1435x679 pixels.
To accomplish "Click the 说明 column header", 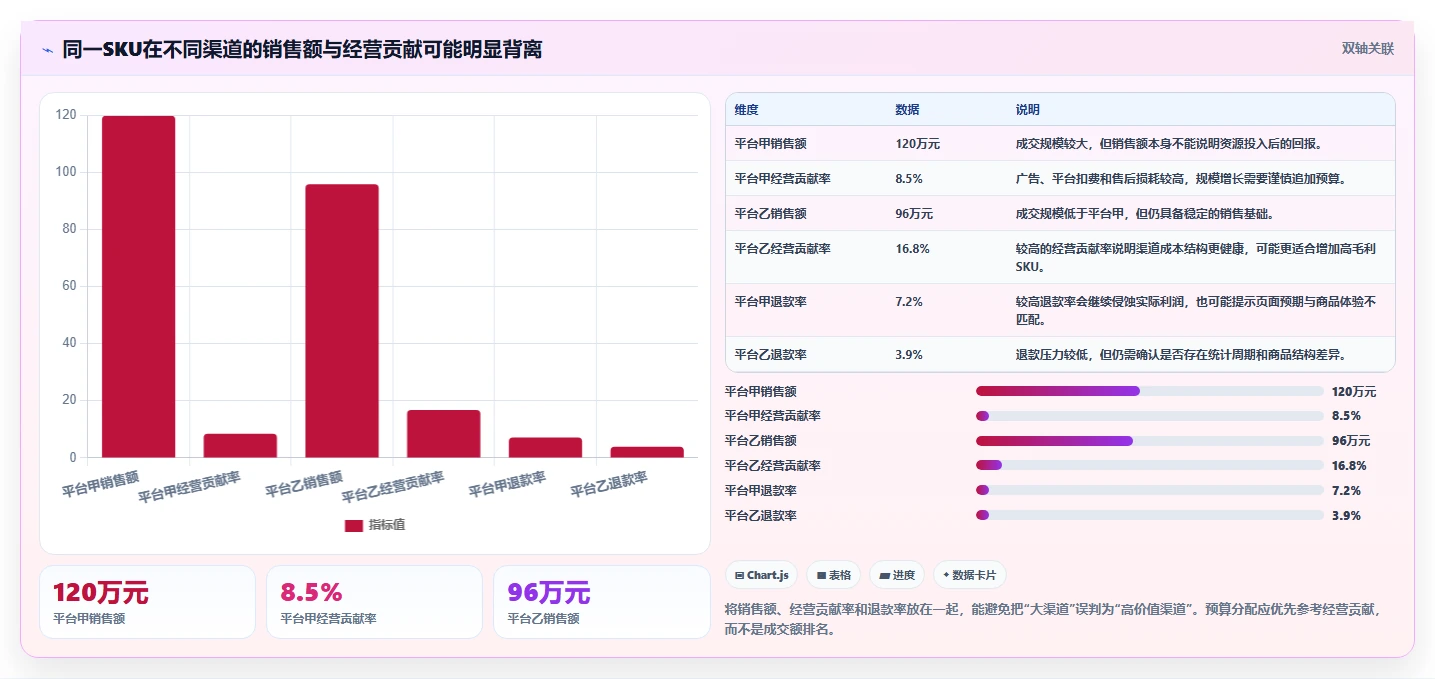I will 1027,110.
